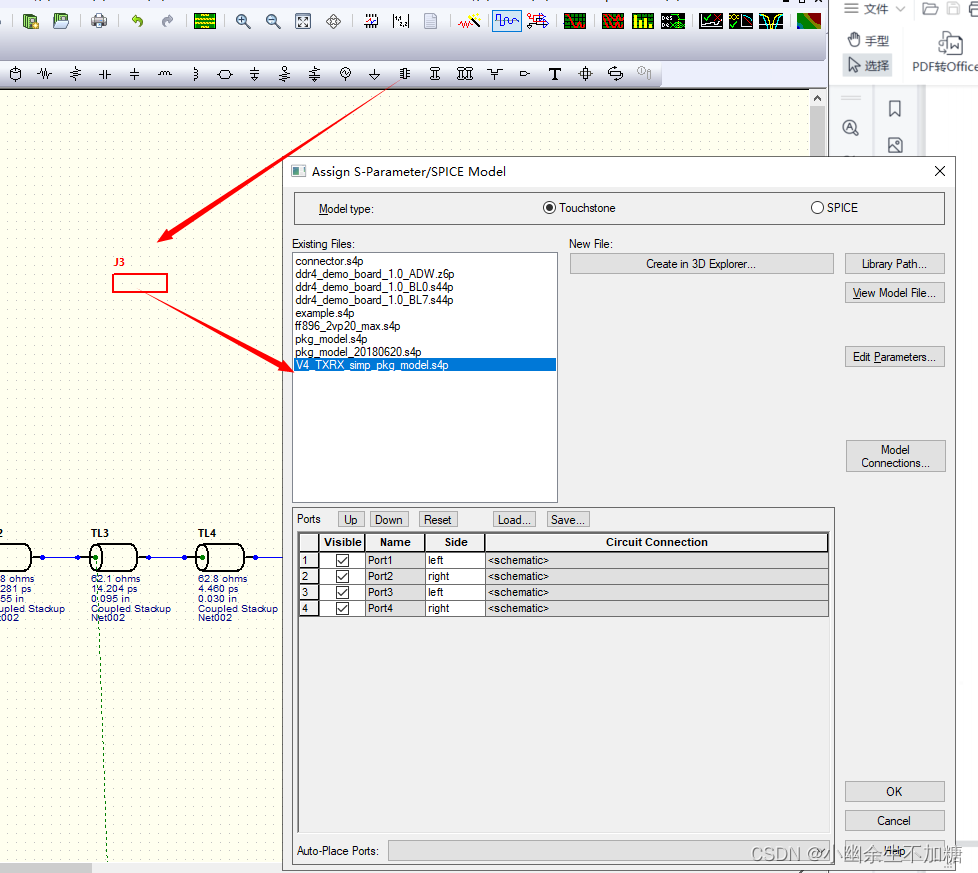The height and width of the screenshot is (873, 978).
Task: Click the new schematic icon in toolbar
Action: [x=31, y=21]
